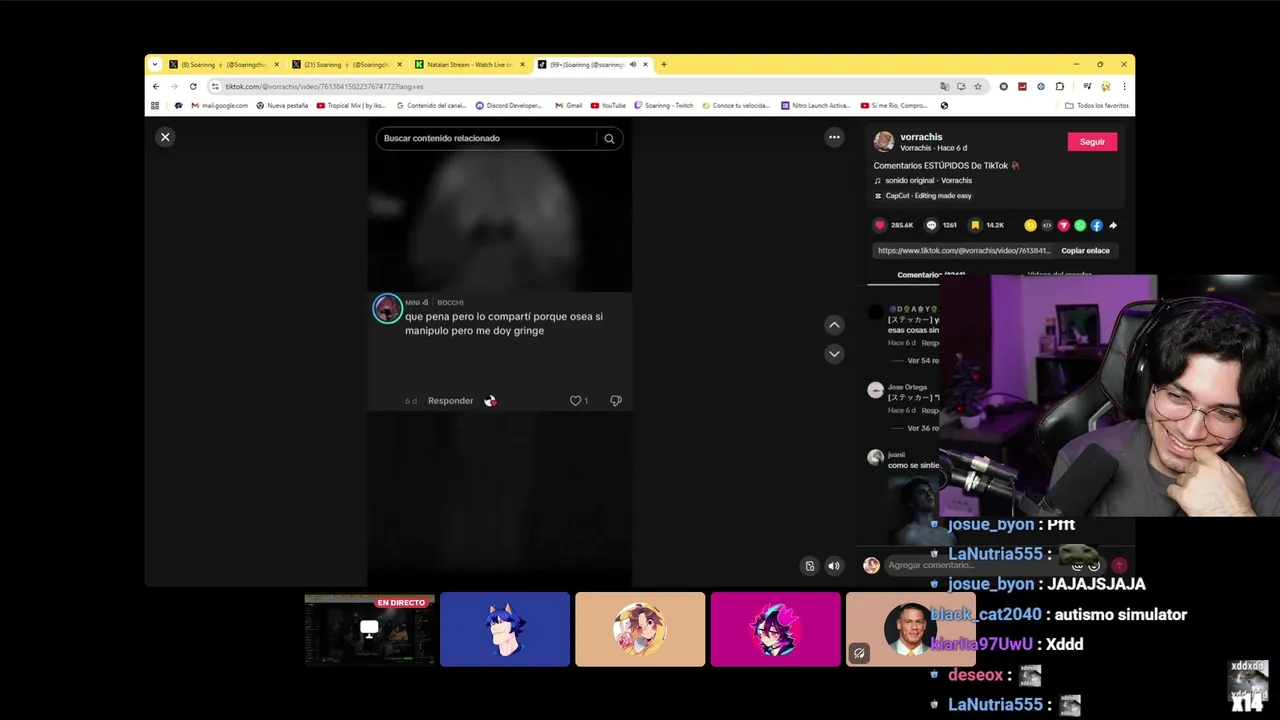Open the vorrachis username link
The height and width of the screenshot is (720, 1280).
tap(921, 137)
